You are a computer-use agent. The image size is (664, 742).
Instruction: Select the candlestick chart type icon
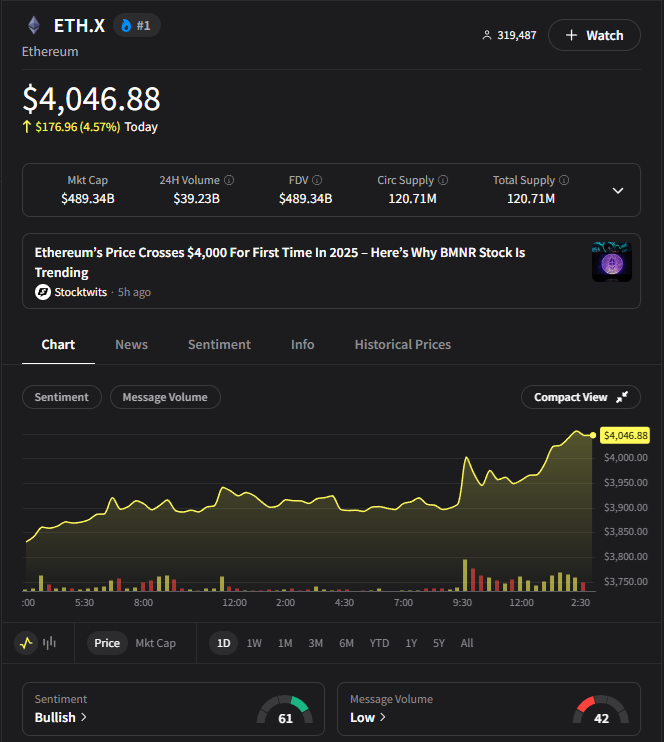[49, 643]
